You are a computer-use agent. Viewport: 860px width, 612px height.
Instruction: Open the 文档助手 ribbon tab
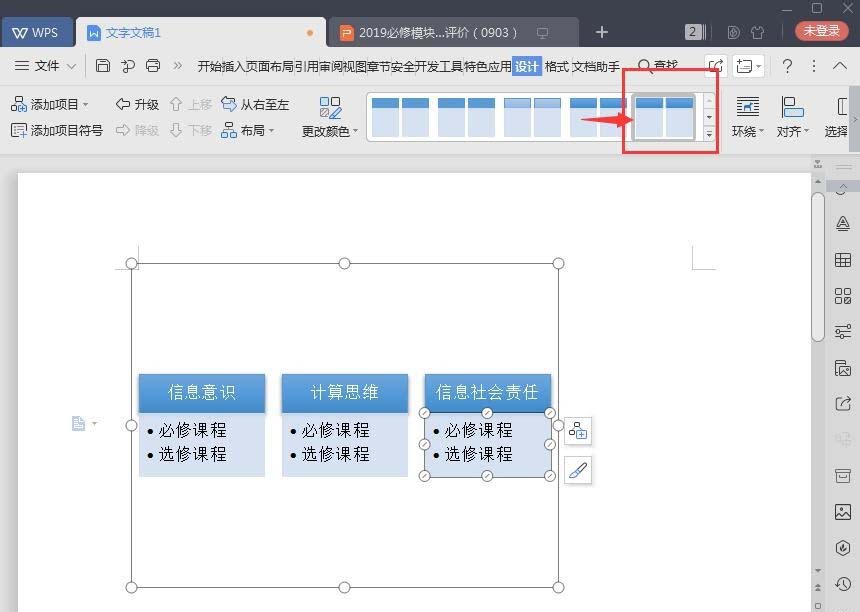[x=596, y=66]
